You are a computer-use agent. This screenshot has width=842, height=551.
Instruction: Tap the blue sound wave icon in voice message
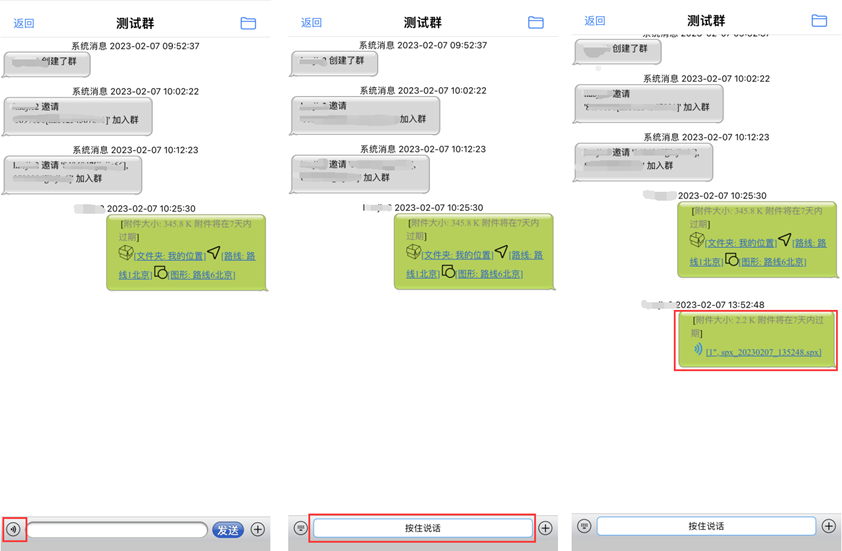click(x=697, y=350)
